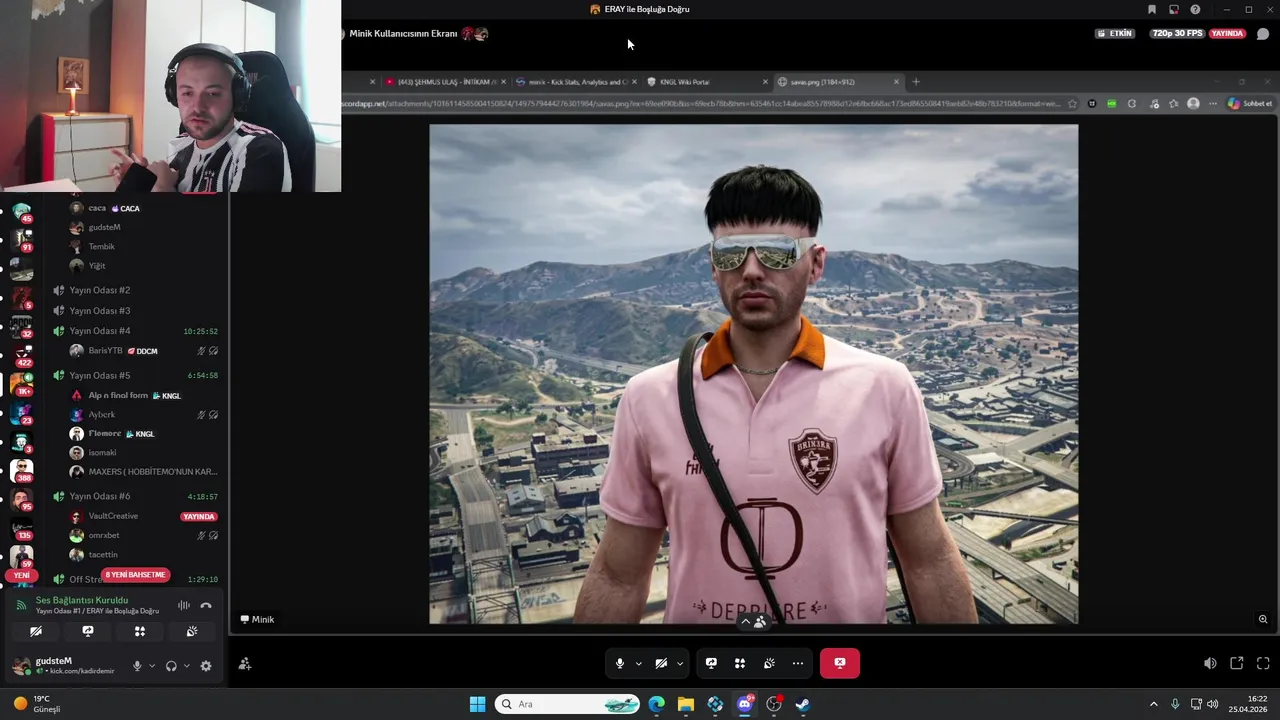The height and width of the screenshot is (720, 1280).
Task: Open Steam from the taskbar
Action: (x=803, y=704)
